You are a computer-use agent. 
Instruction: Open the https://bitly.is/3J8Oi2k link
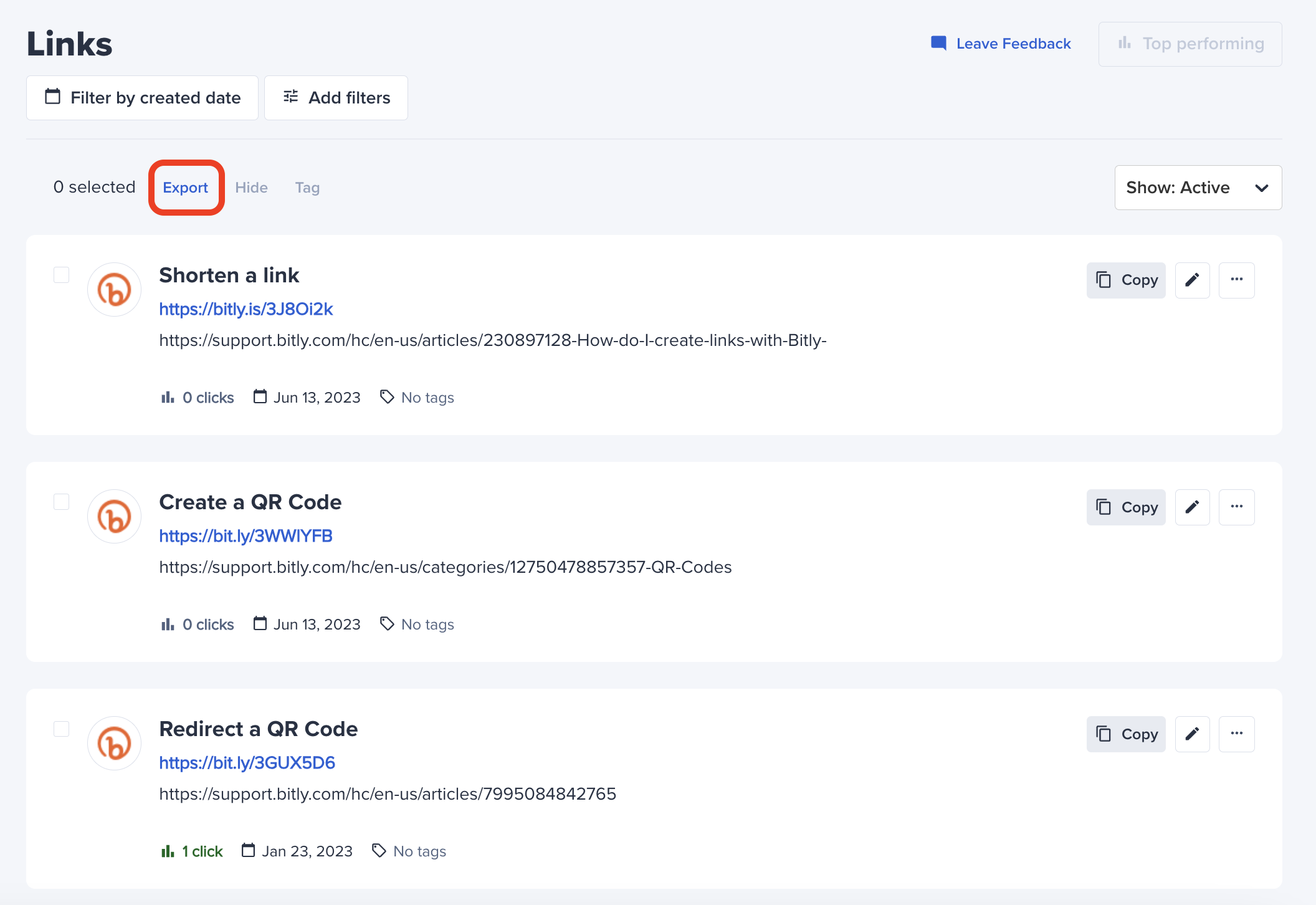(x=246, y=309)
